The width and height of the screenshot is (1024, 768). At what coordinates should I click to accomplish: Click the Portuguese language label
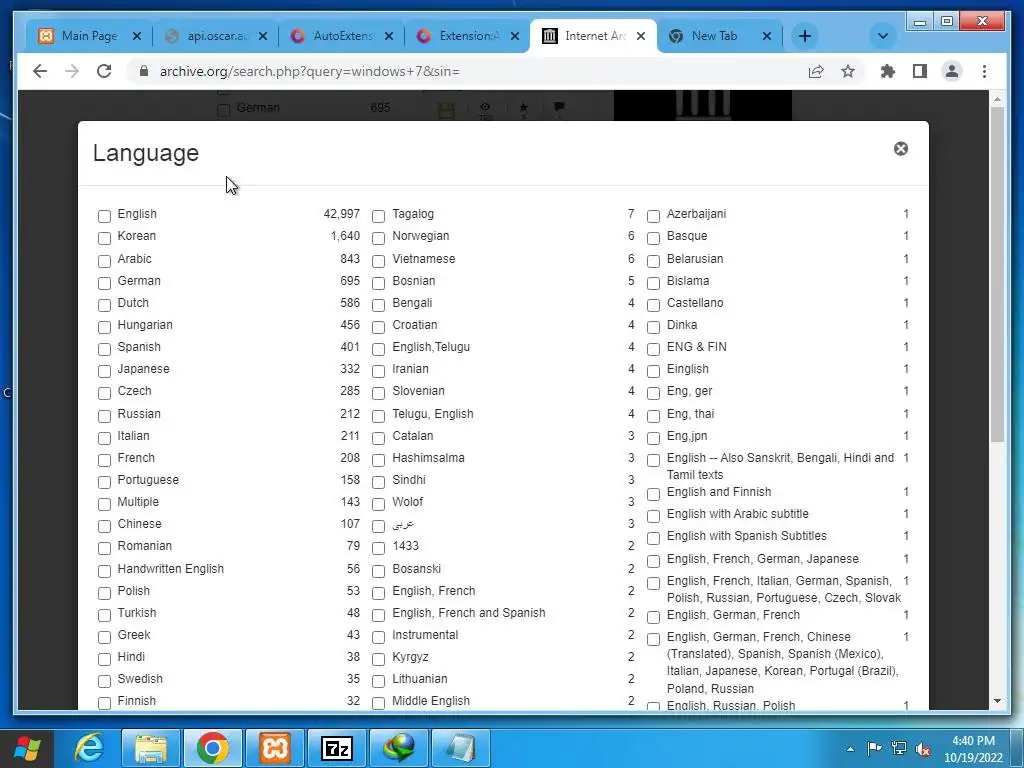point(148,480)
